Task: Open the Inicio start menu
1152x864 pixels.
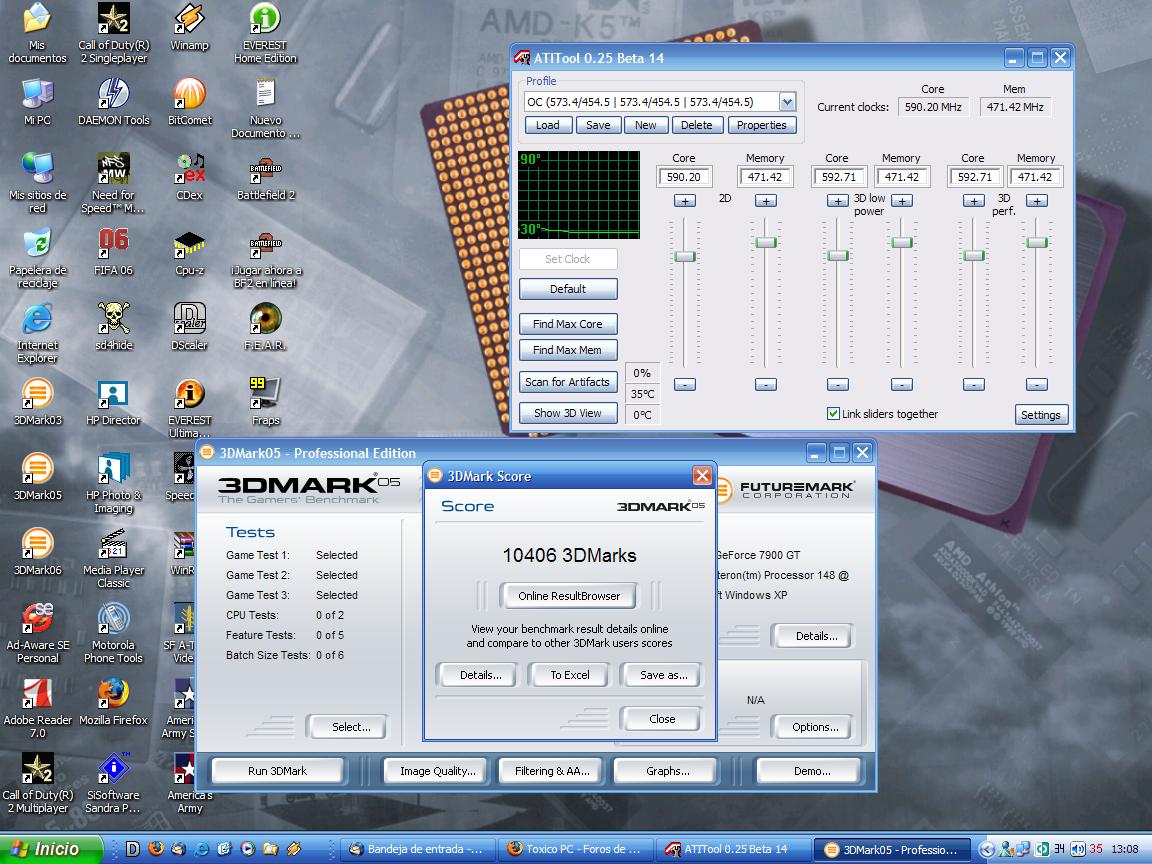Action: tap(50, 849)
